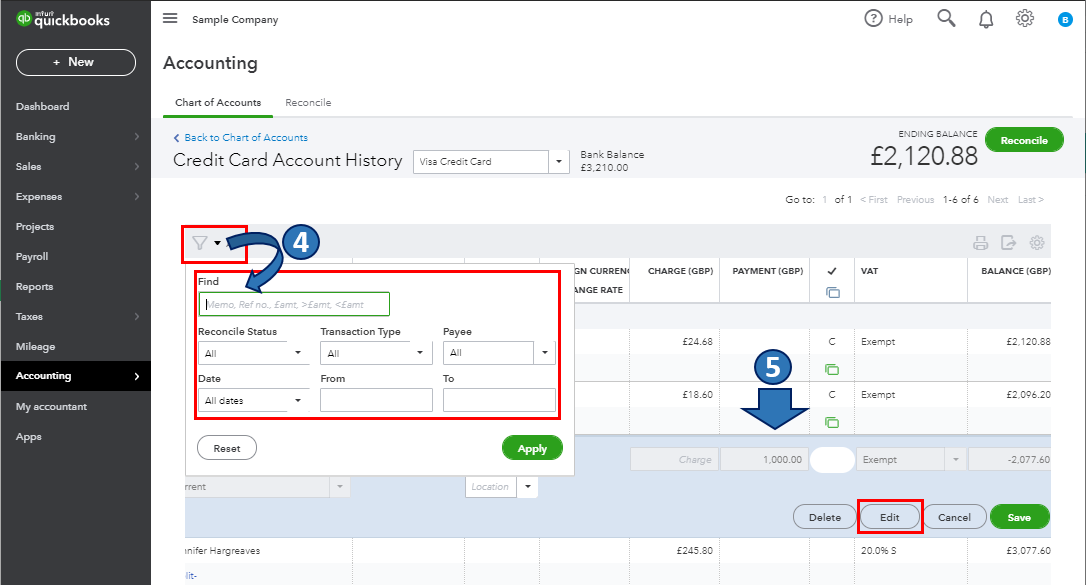The width and height of the screenshot is (1086, 585).
Task: Expand the Taxes submenu chevron
Action: [136, 316]
